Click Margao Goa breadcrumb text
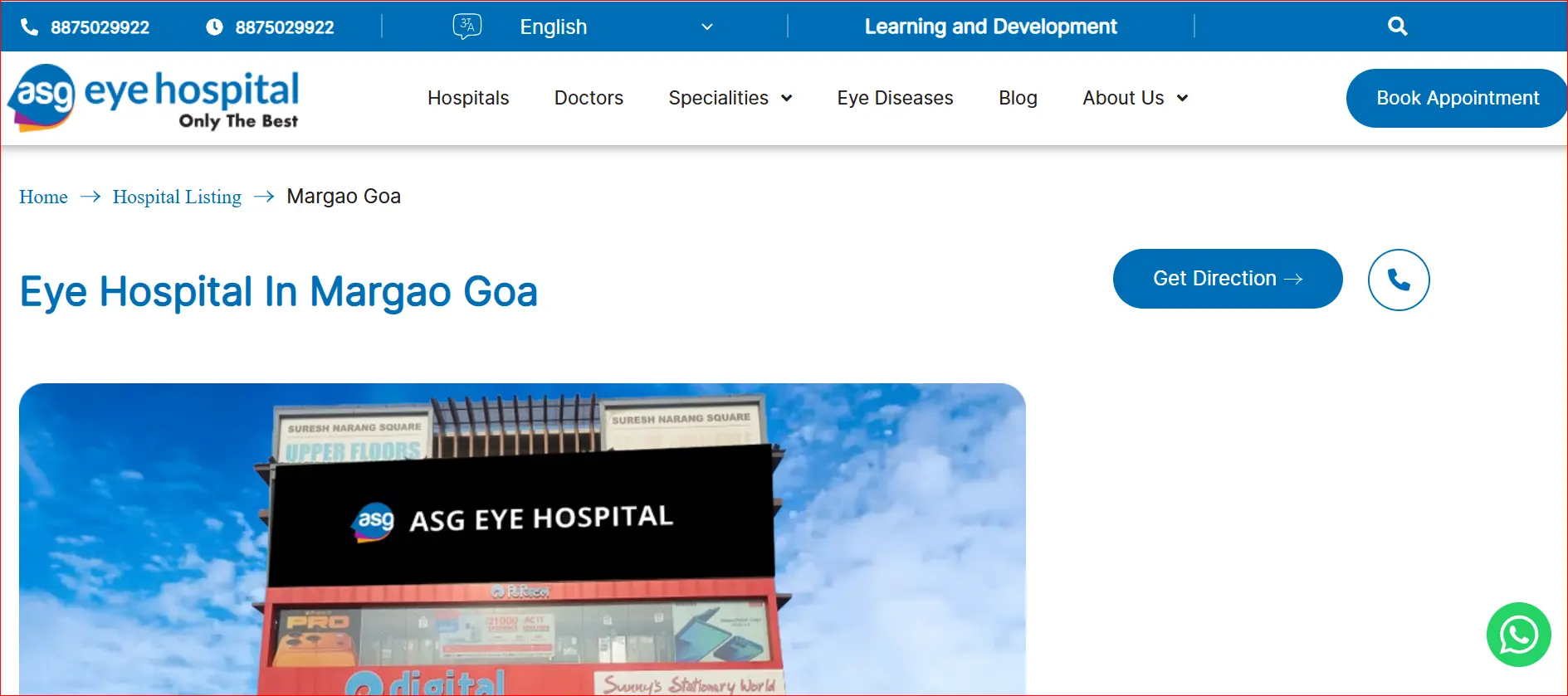 pyautogui.click(x=344, y=197)
